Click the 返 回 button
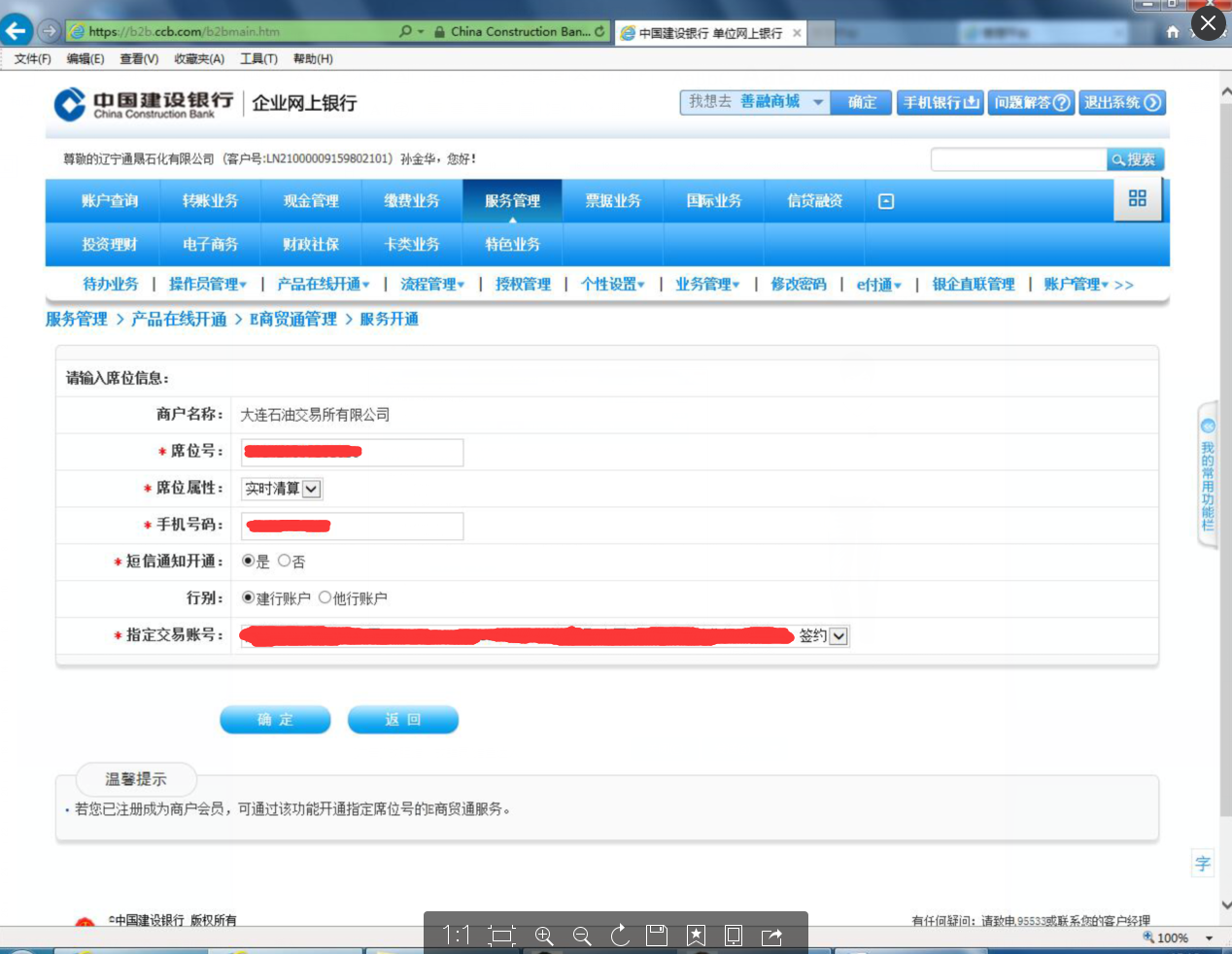 click(x=402, y=719)
